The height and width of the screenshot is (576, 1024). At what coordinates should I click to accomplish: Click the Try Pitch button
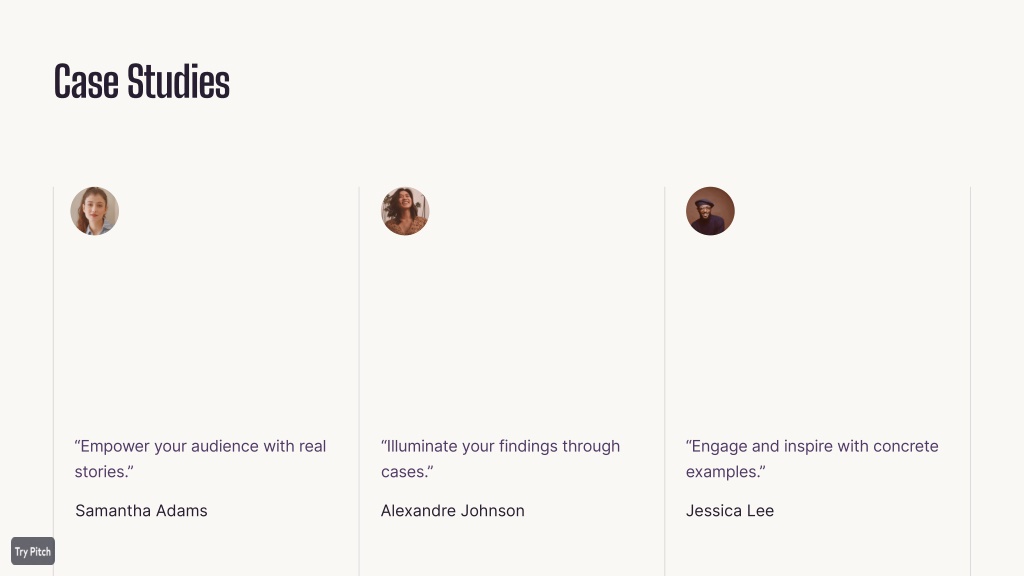click(33, 551)
